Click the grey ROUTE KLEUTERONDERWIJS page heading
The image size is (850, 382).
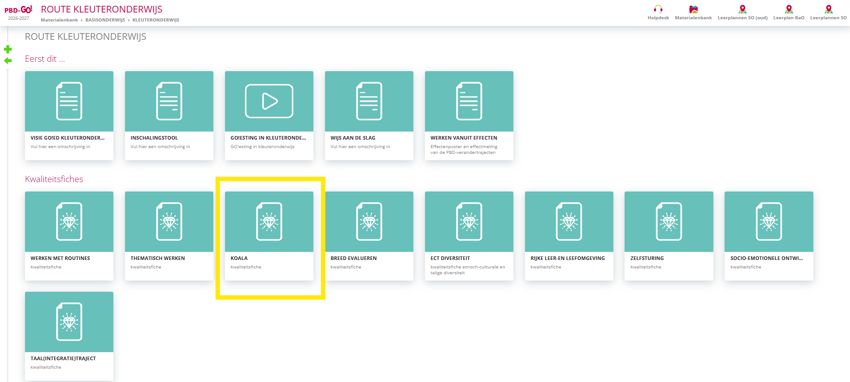(x=85, y=37)
